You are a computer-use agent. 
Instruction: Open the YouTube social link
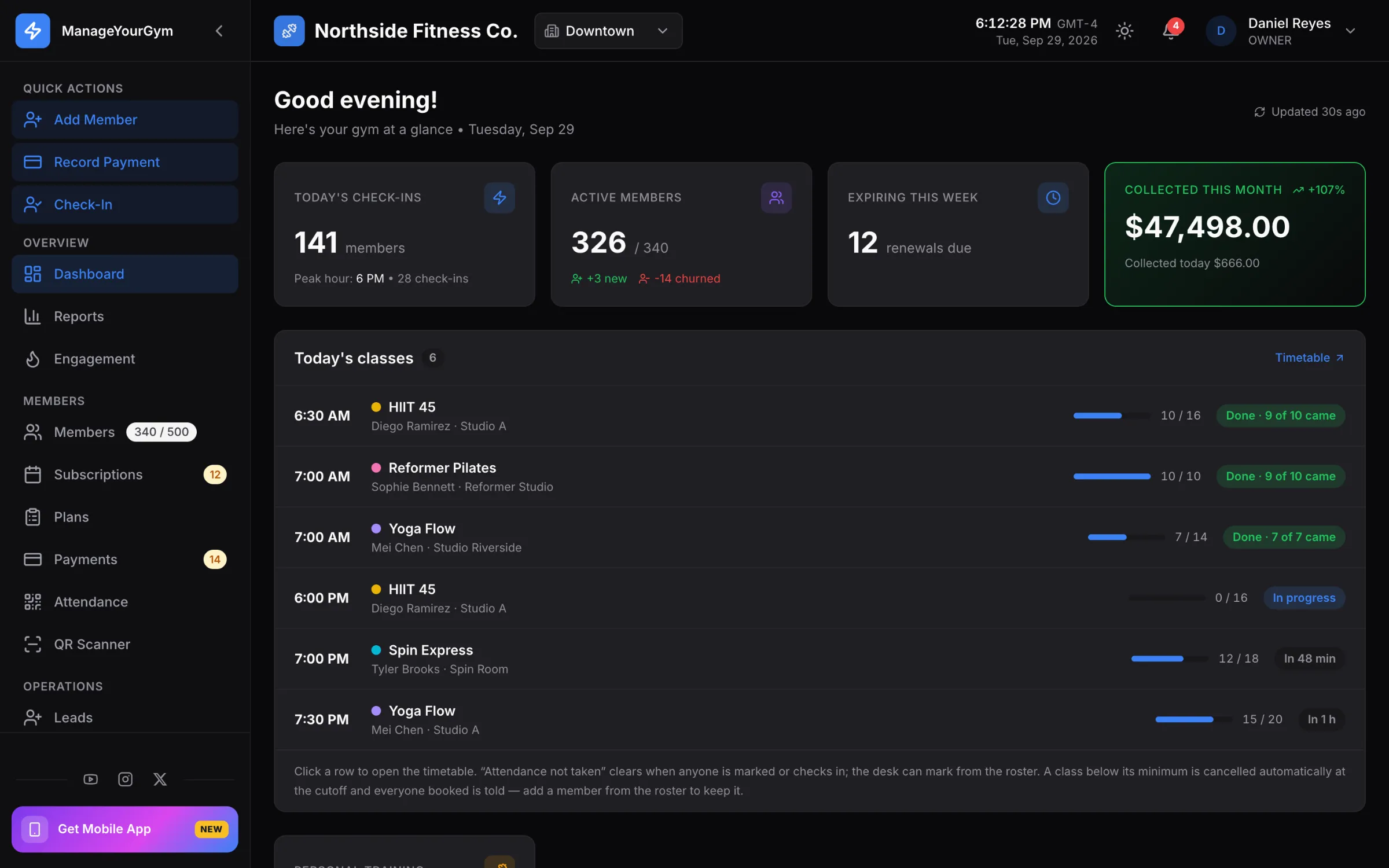point(90,779)
